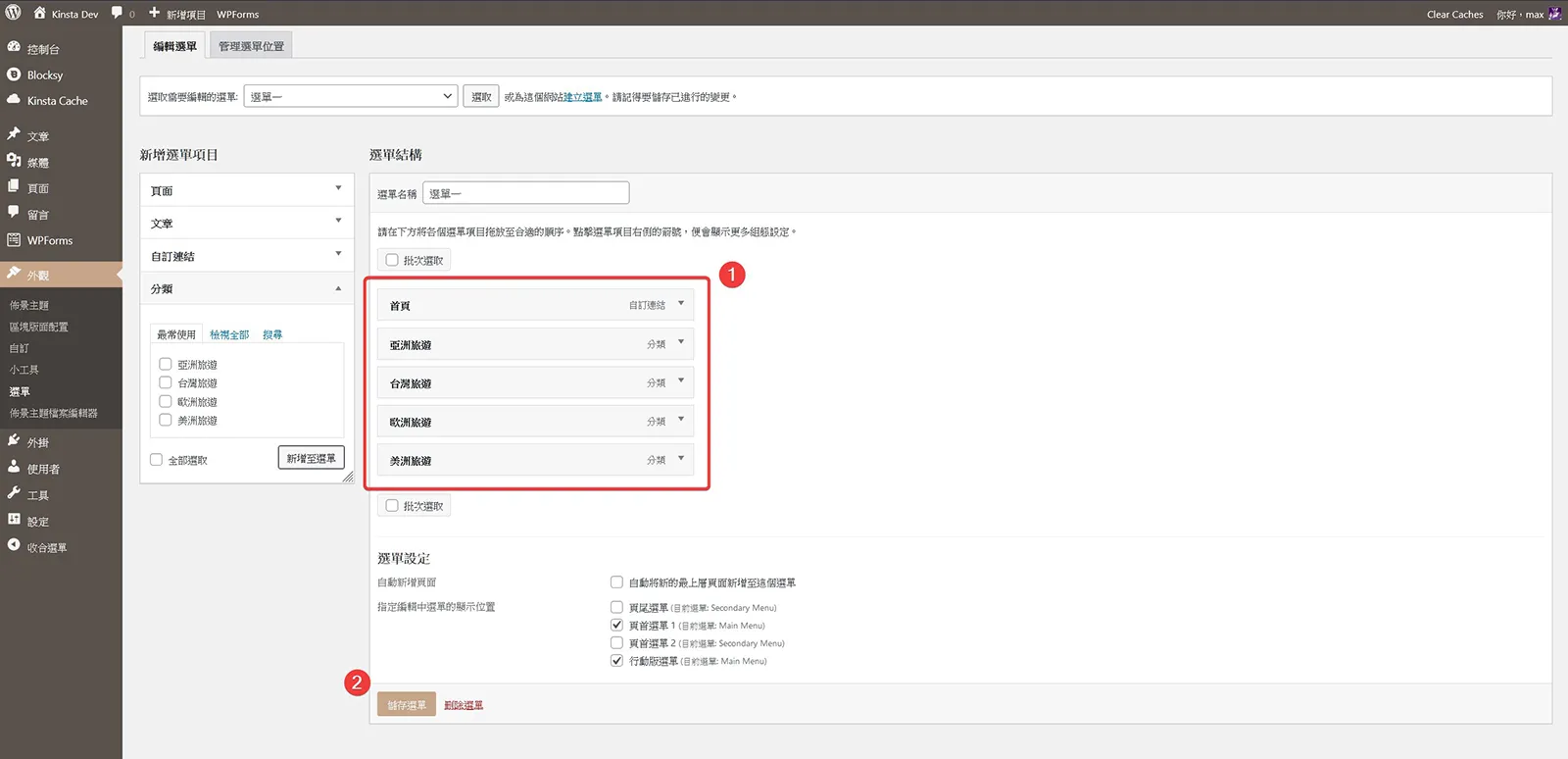The height and width of the screenshot is (759, 1568).
Task: Open the Kinsta Dev home icon
Action: pyautogui.click(x=39, y=13)
